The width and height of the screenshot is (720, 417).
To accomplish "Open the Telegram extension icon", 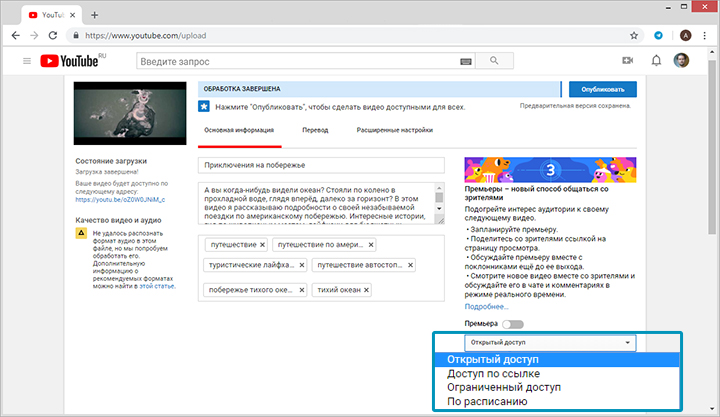I will point(658,35).
